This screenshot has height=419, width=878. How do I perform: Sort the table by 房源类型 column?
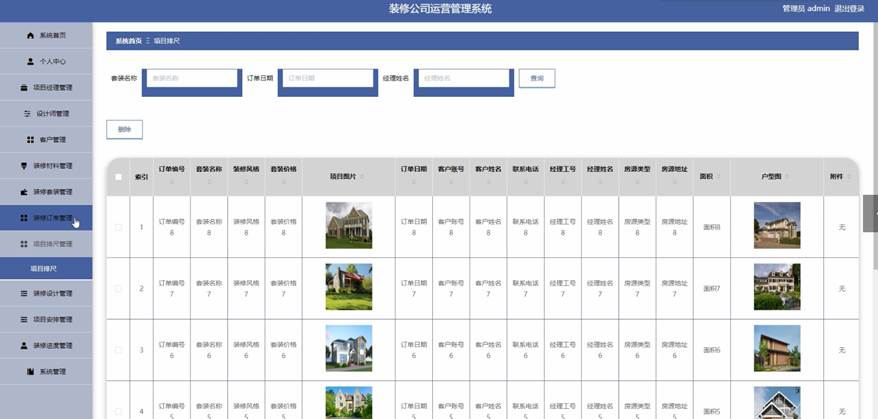pyautogui.click(x=637, y=182)
